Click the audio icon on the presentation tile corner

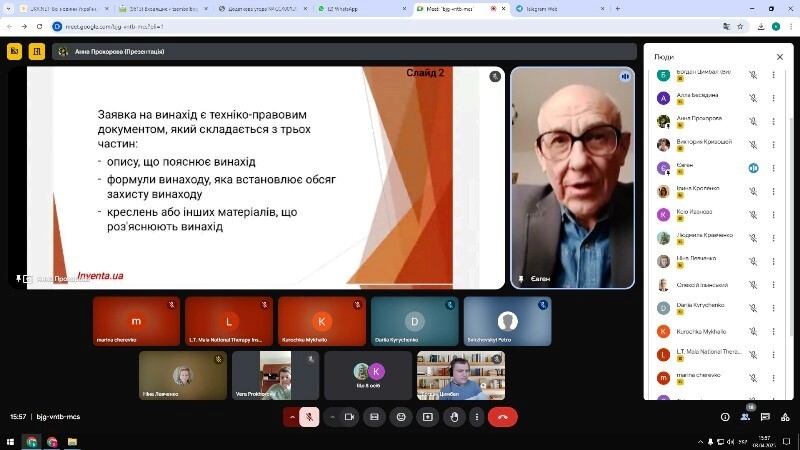(x=495, y=77)
